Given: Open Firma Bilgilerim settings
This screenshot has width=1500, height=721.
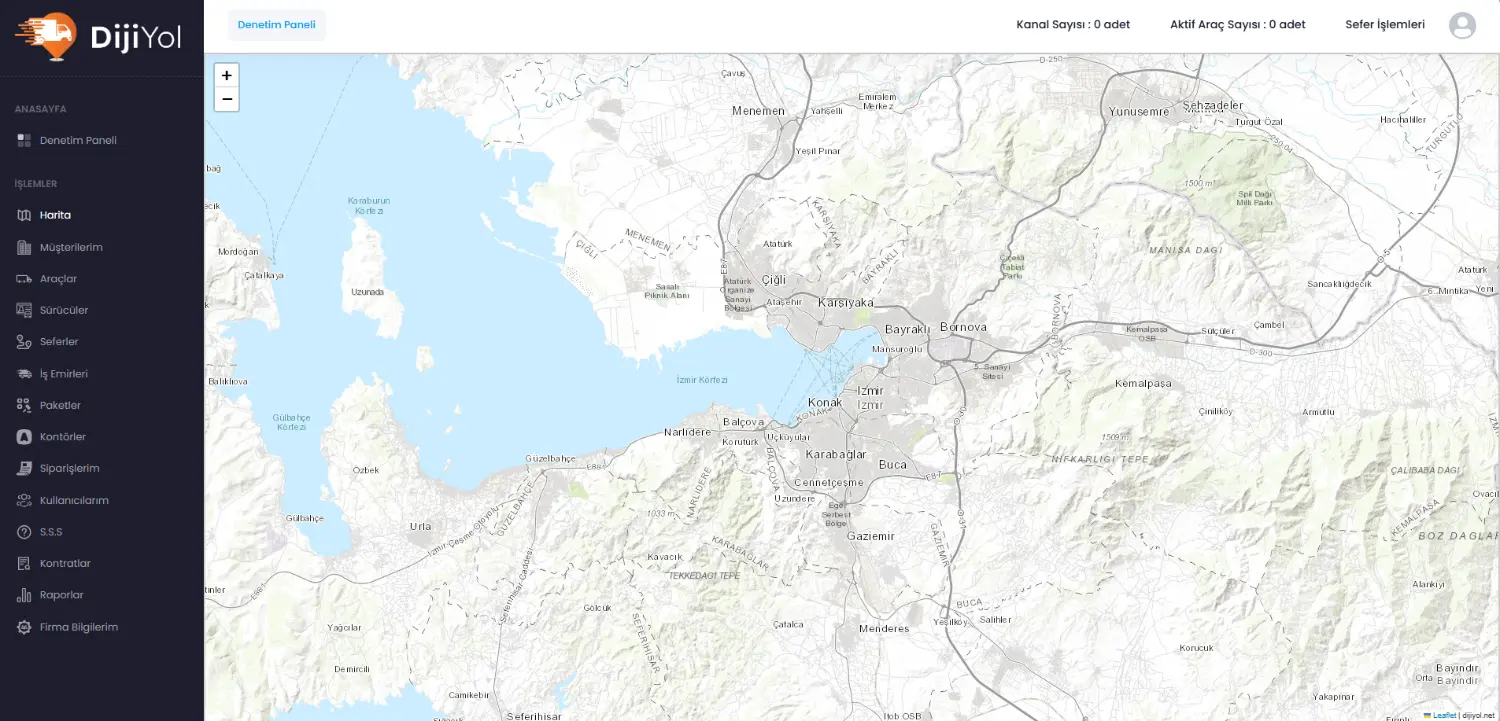Looking at the screenshot, I should (78, 627).
